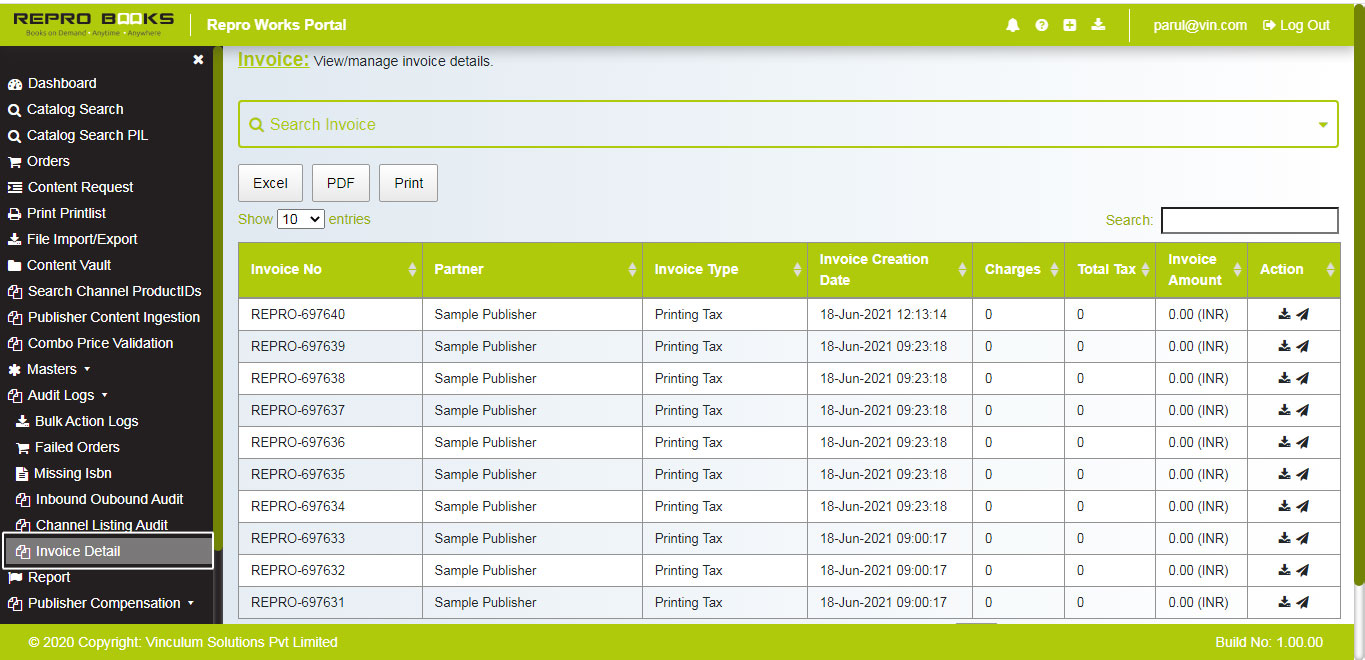Select Invoice Detail in the sidebar

pyautogui.click(x=80, y=550)
